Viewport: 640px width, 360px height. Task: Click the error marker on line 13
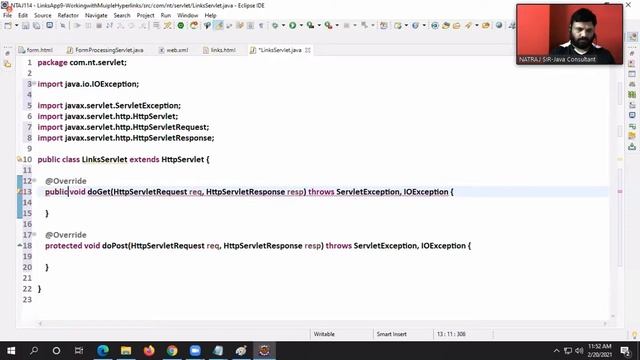(19, 191)
